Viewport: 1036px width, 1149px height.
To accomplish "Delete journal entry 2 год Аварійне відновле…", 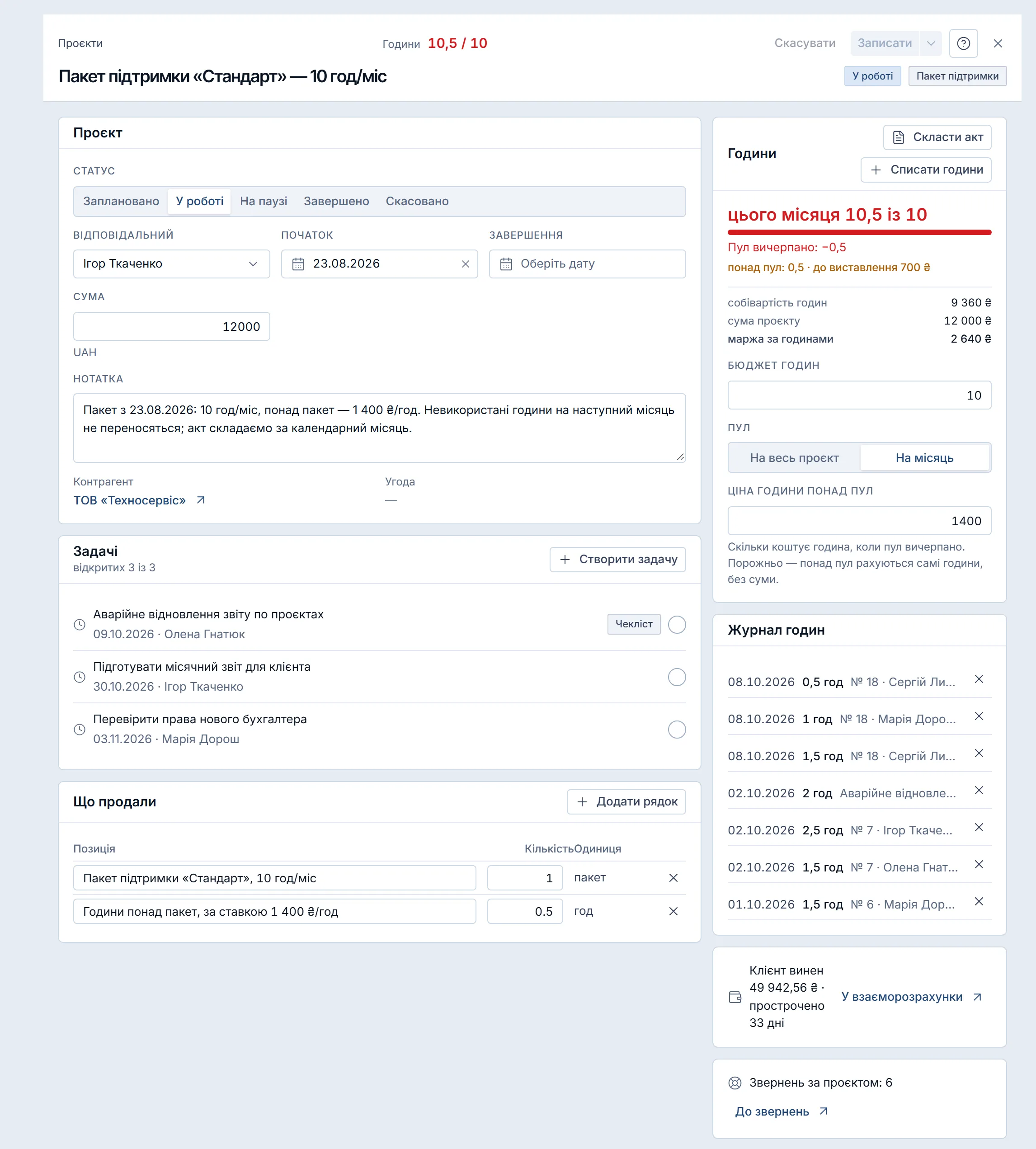I will point(979,790).
